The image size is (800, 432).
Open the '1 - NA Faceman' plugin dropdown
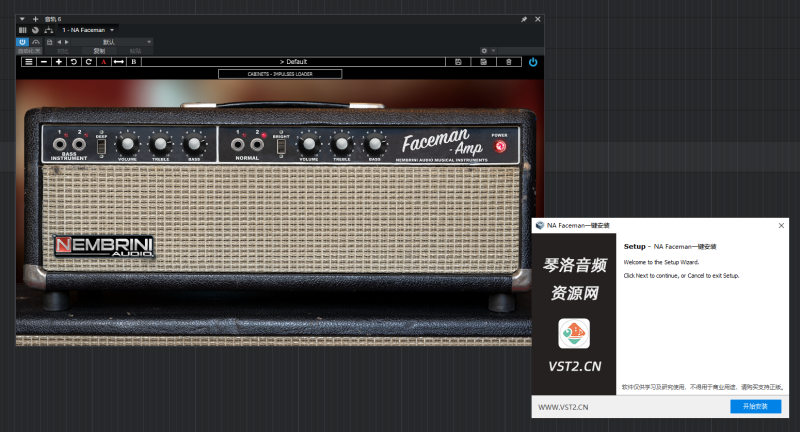click(90, 30)
